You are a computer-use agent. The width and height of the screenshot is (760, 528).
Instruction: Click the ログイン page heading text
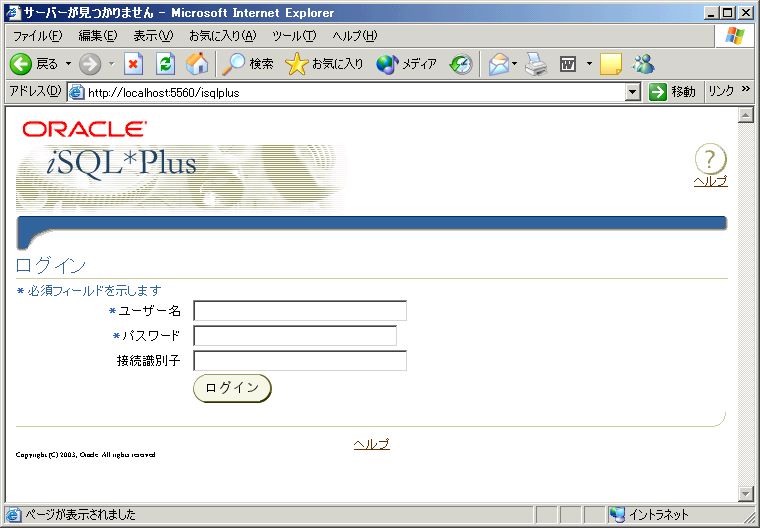coord(51,265)
